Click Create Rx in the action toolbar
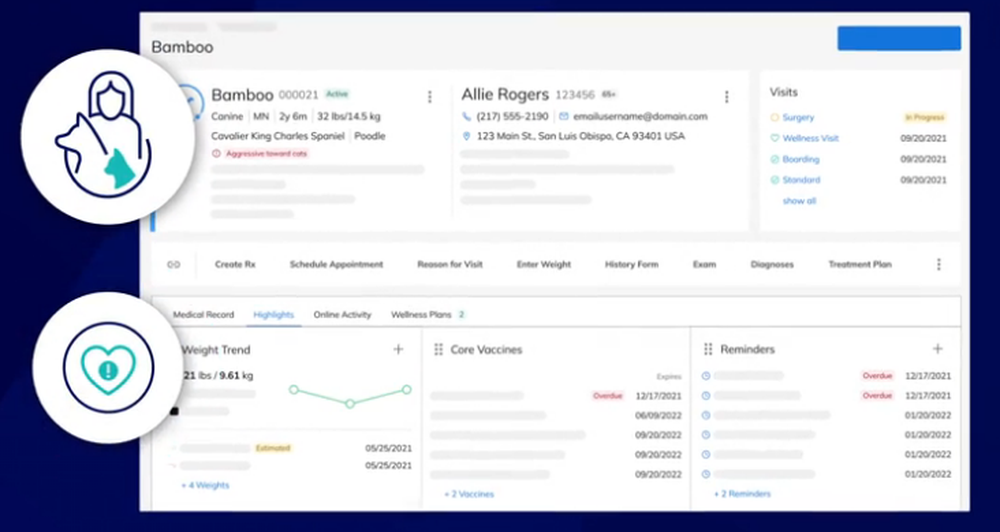The width and height of the screenshot is (1000, 532). pos(235,264)
